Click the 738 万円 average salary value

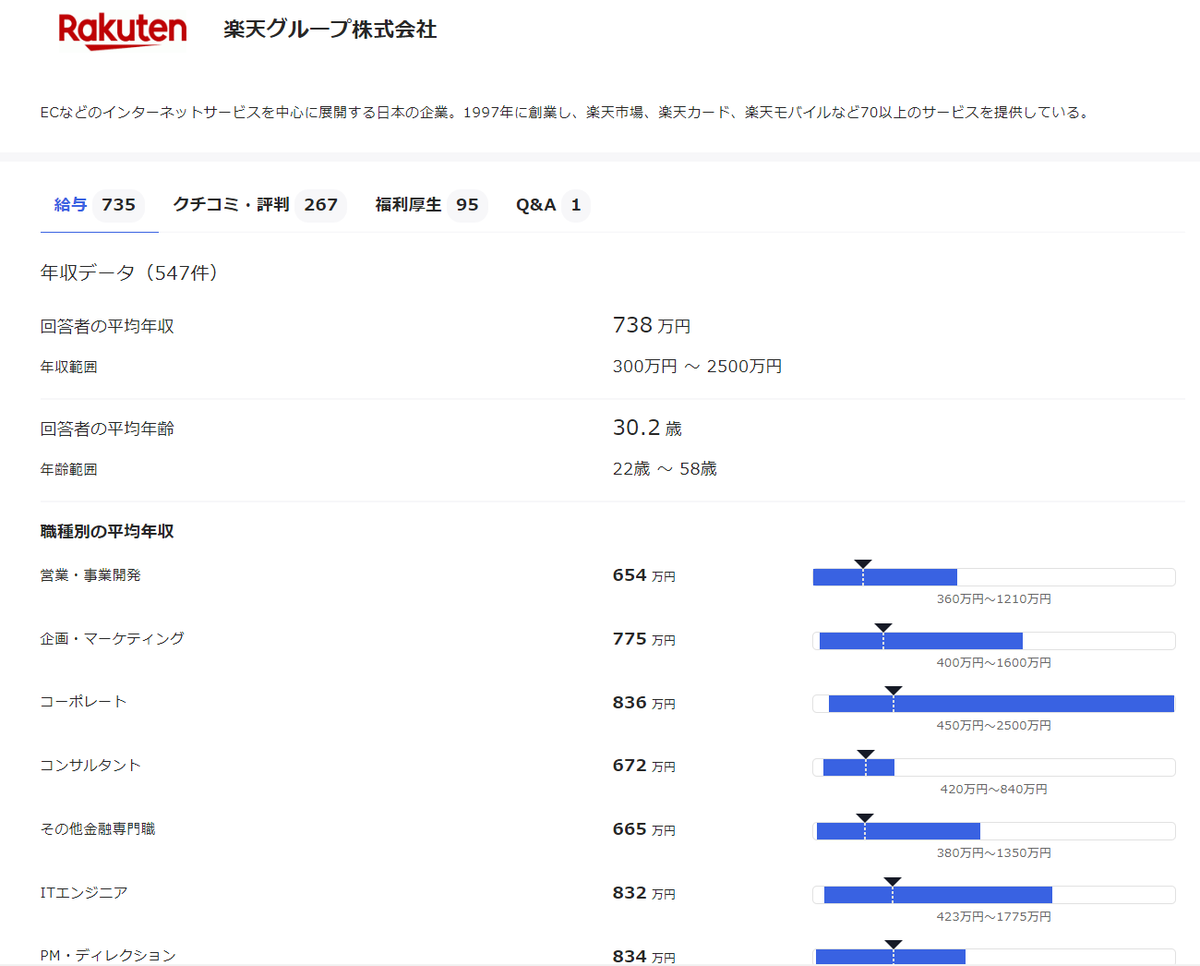652,325
